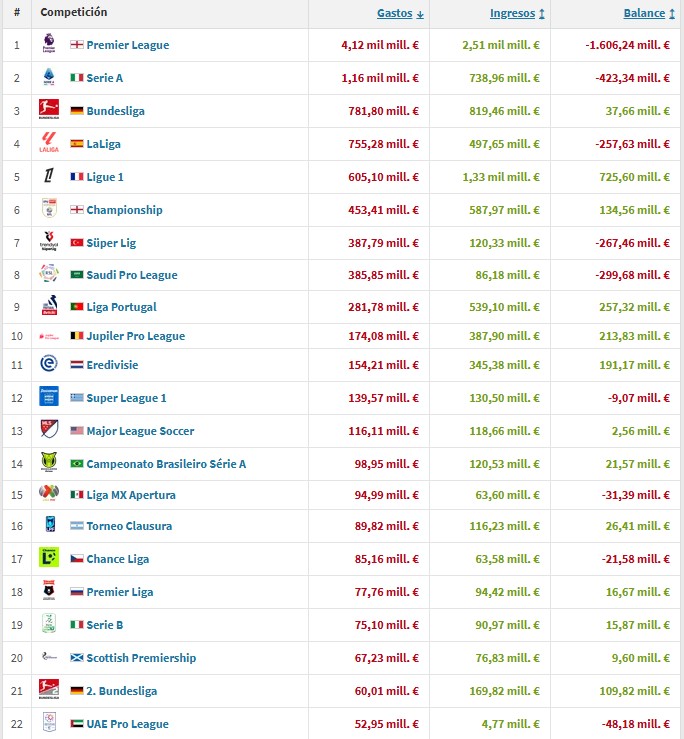Open the Championship competition link

124,210
